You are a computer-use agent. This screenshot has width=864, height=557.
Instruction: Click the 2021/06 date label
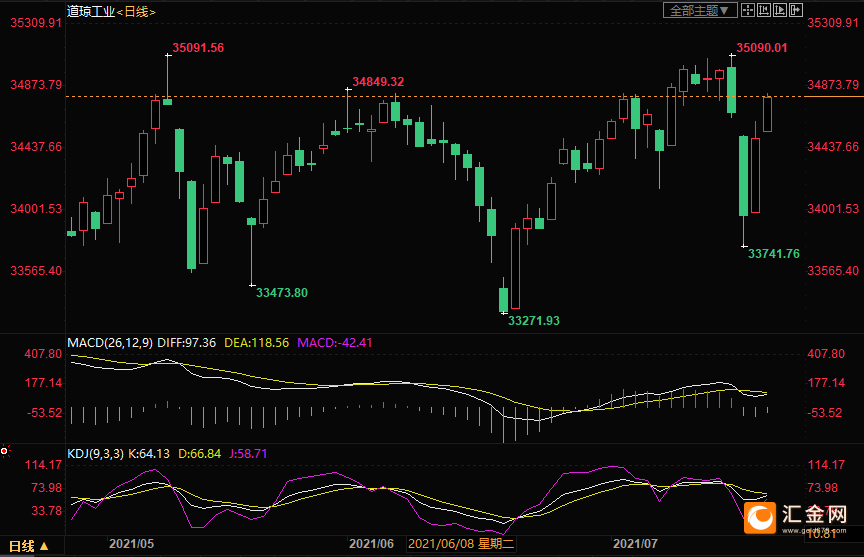[371, 544]
